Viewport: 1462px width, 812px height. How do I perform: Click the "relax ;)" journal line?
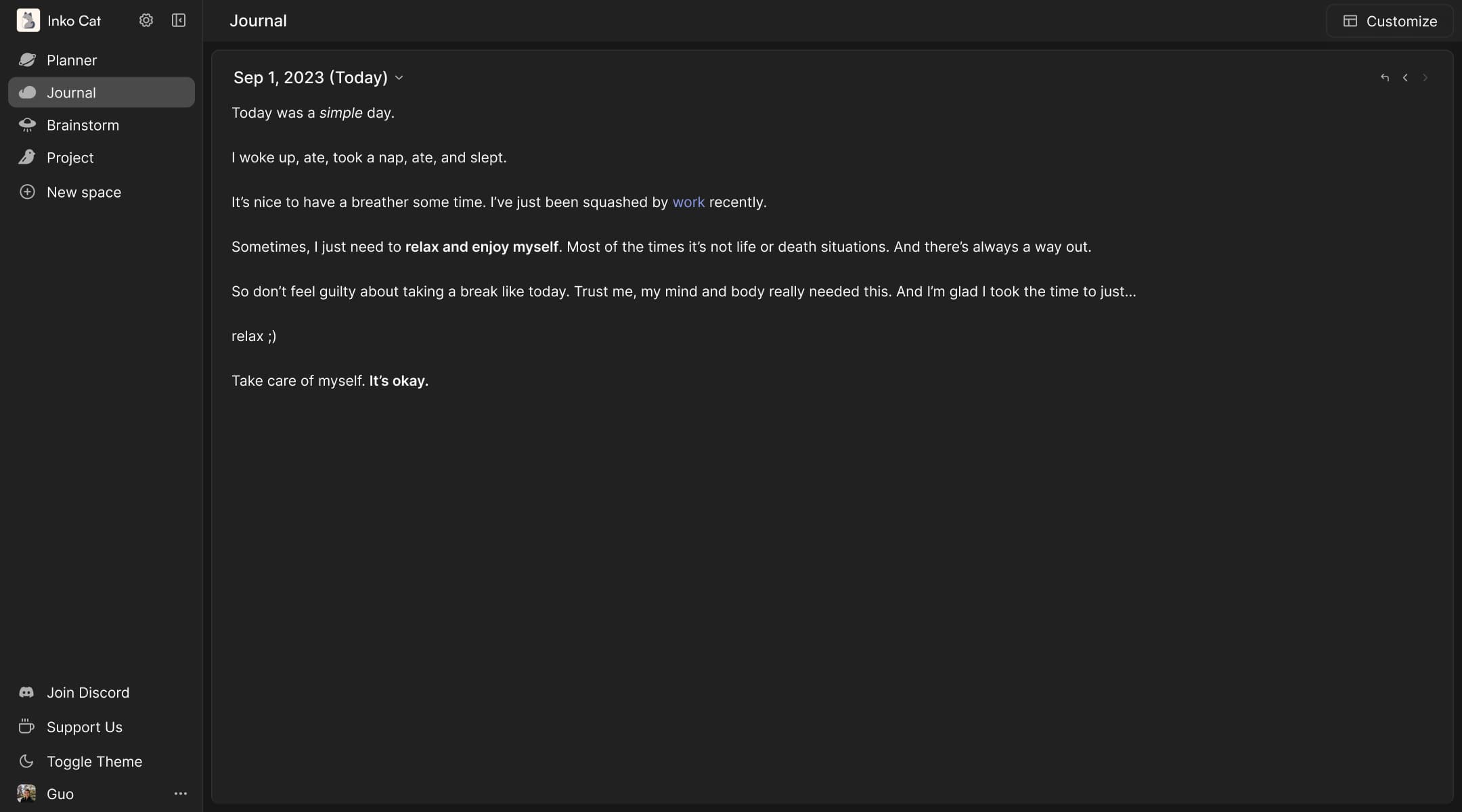click(x=254, y=336)
